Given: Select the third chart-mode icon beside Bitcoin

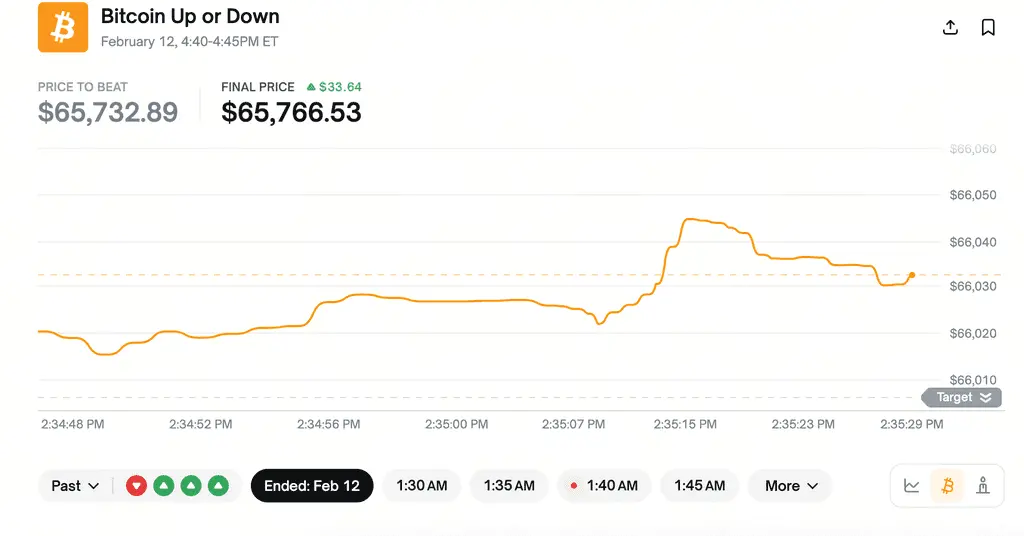Looking at the screenshot, I should 983,486.
